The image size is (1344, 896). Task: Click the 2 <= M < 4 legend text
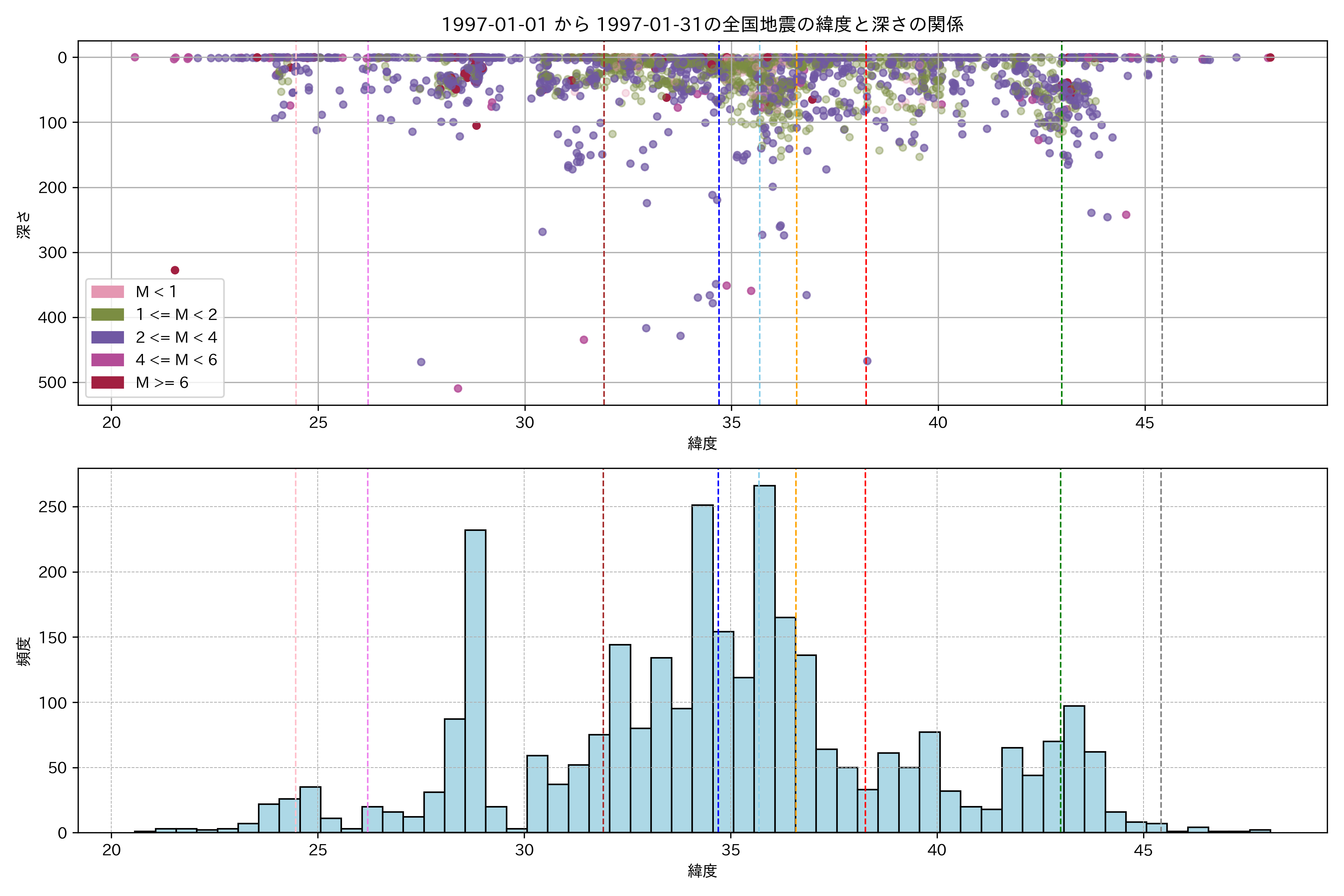tap(176, 337)
